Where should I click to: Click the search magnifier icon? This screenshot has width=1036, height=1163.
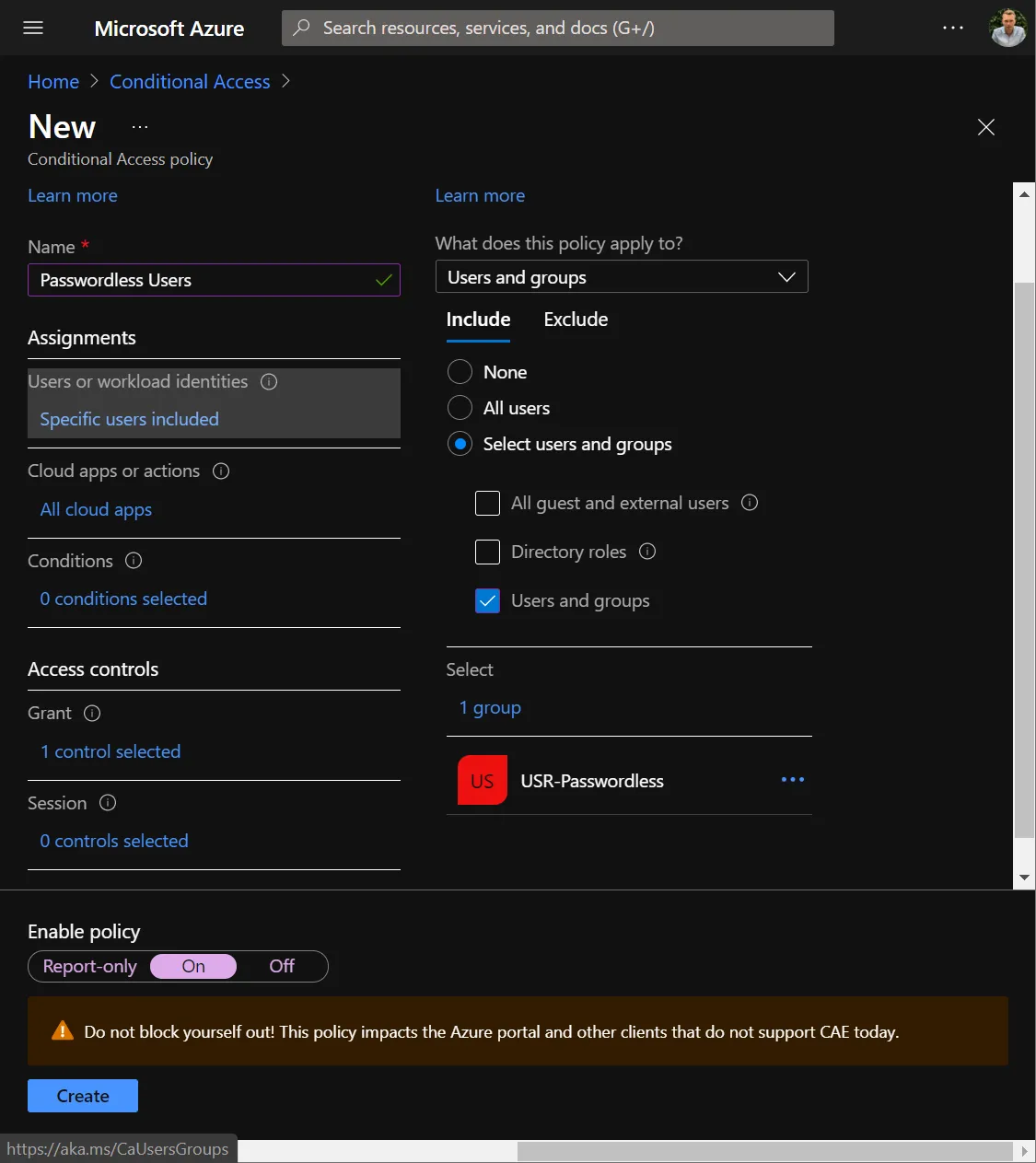[x=301, y=28]
